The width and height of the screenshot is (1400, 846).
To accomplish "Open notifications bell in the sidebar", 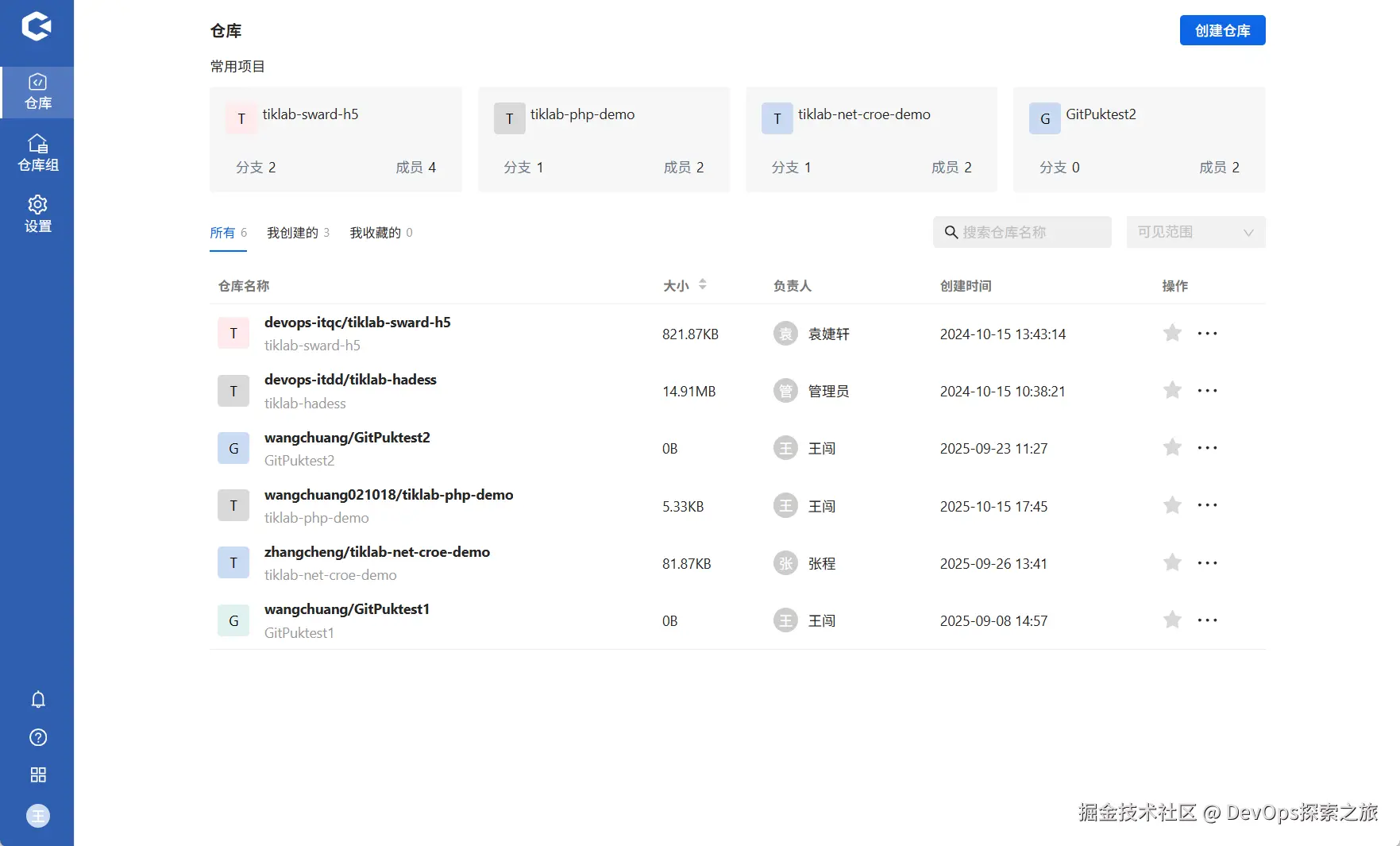I will (38, 699).
